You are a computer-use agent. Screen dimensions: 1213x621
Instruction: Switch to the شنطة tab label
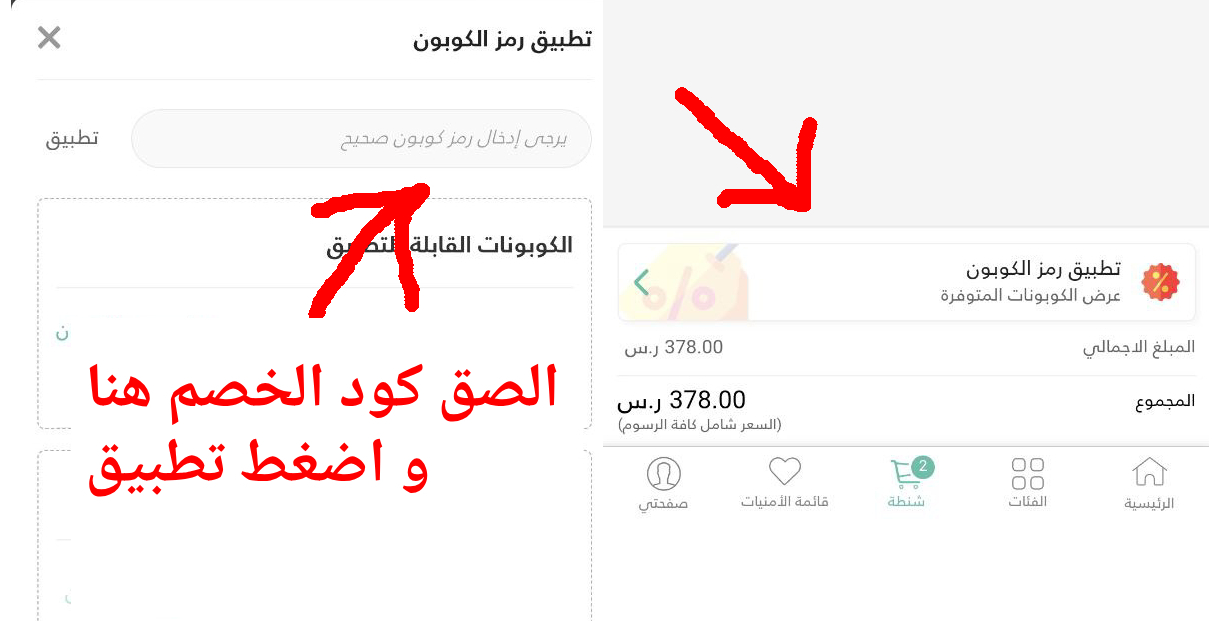coord(906,502)
